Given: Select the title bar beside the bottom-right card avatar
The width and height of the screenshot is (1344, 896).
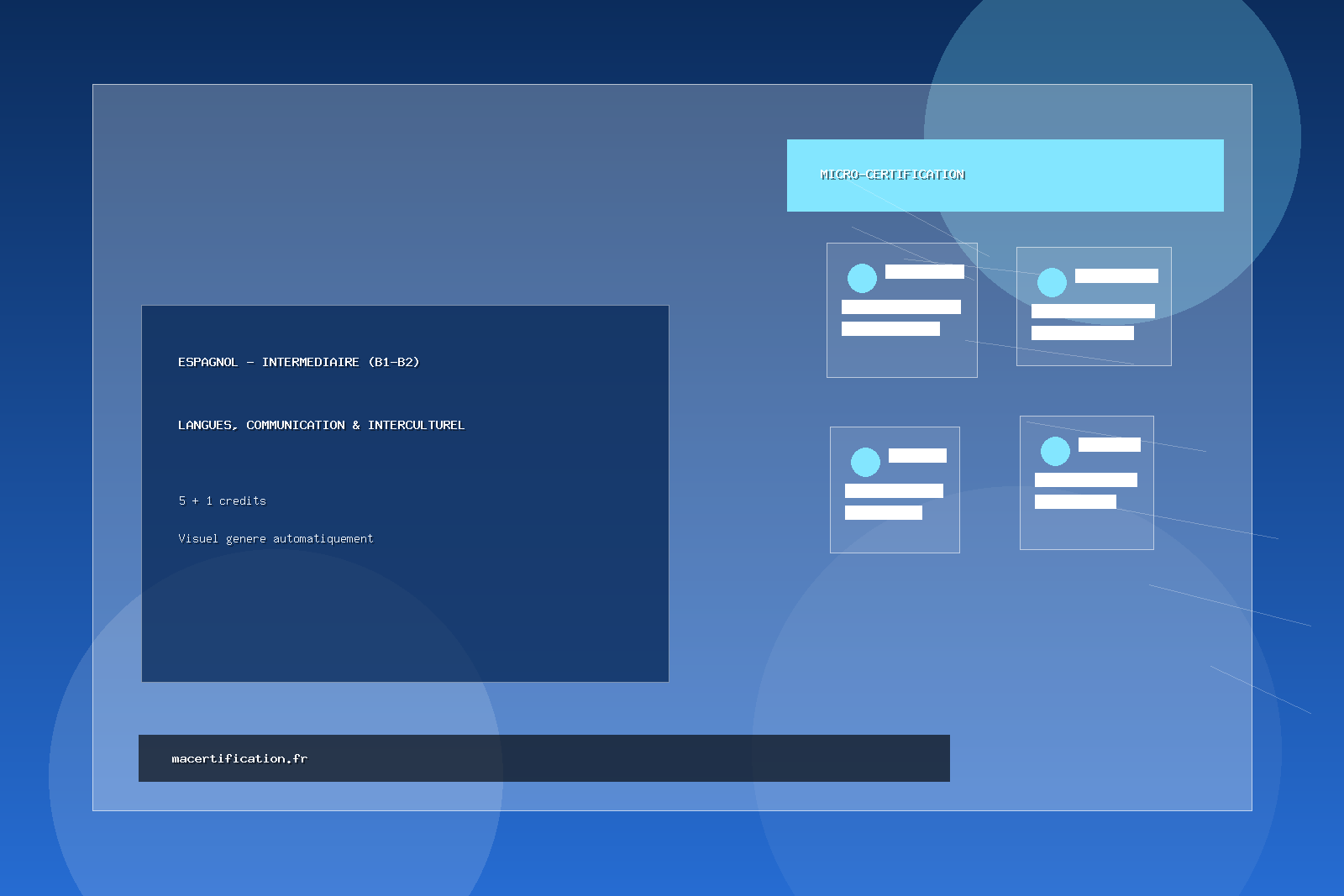Looking at the screenshot, I should click(1109, 444).
